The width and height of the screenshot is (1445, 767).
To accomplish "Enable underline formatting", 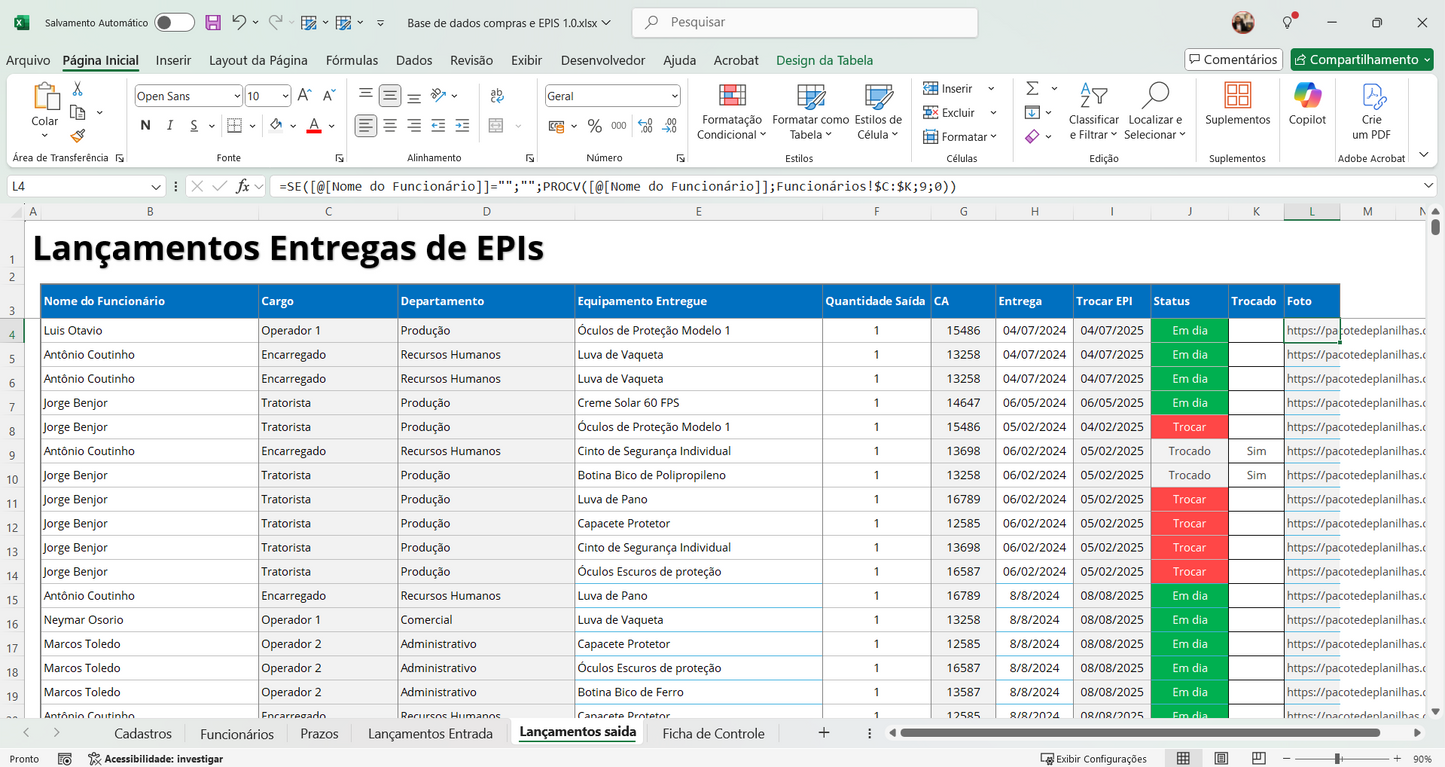I will click(x=194, y=125).
